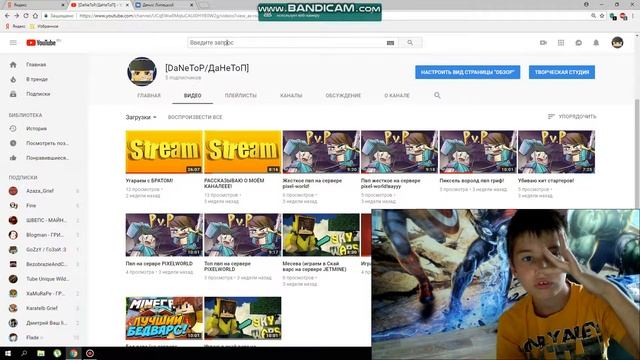640x360 pixels.
Task: Click Жесткое пвп на сервере pixel-world title
Action: coord(312,183)
